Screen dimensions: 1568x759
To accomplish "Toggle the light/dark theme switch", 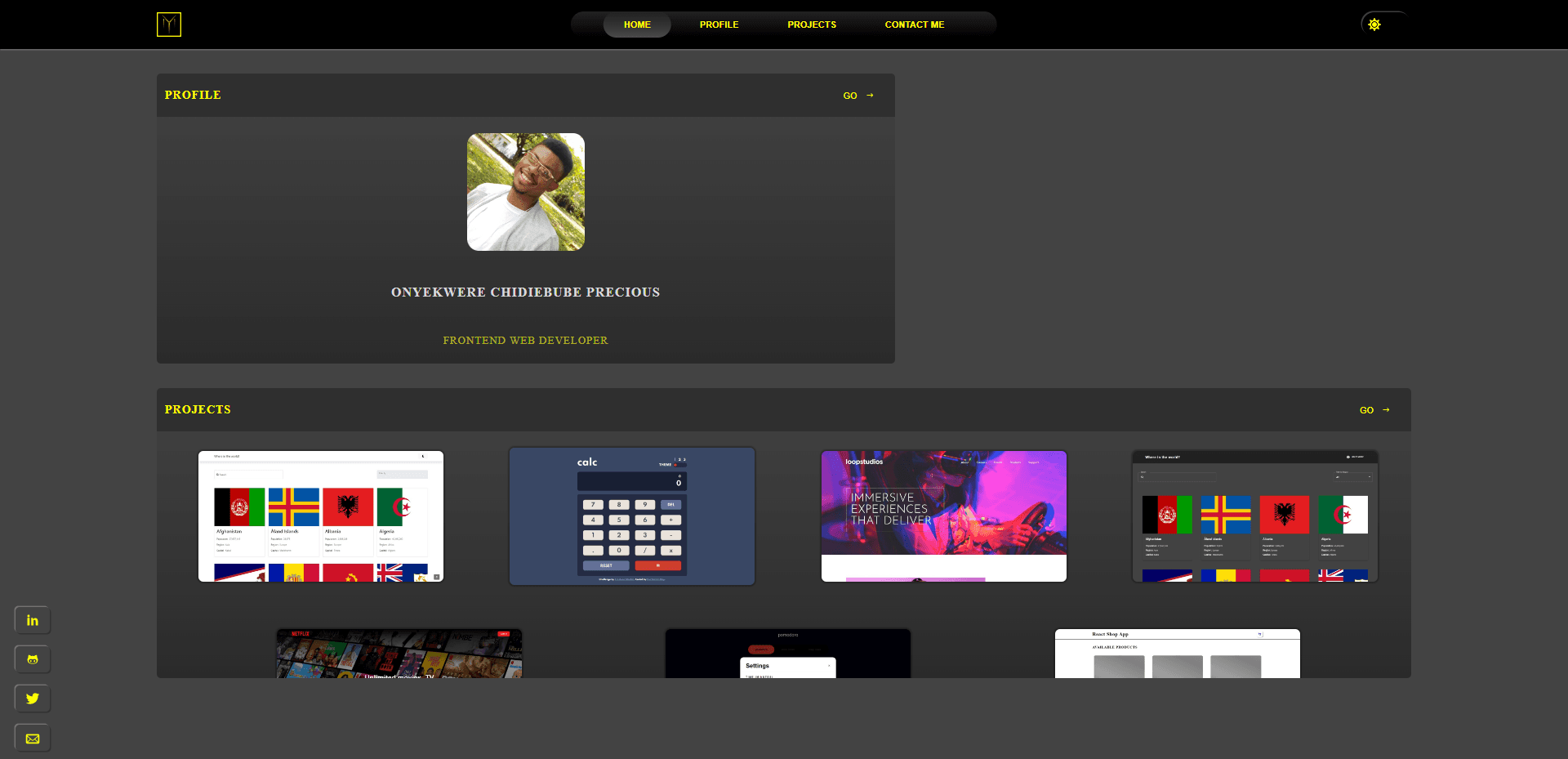I will [1385, 25].
